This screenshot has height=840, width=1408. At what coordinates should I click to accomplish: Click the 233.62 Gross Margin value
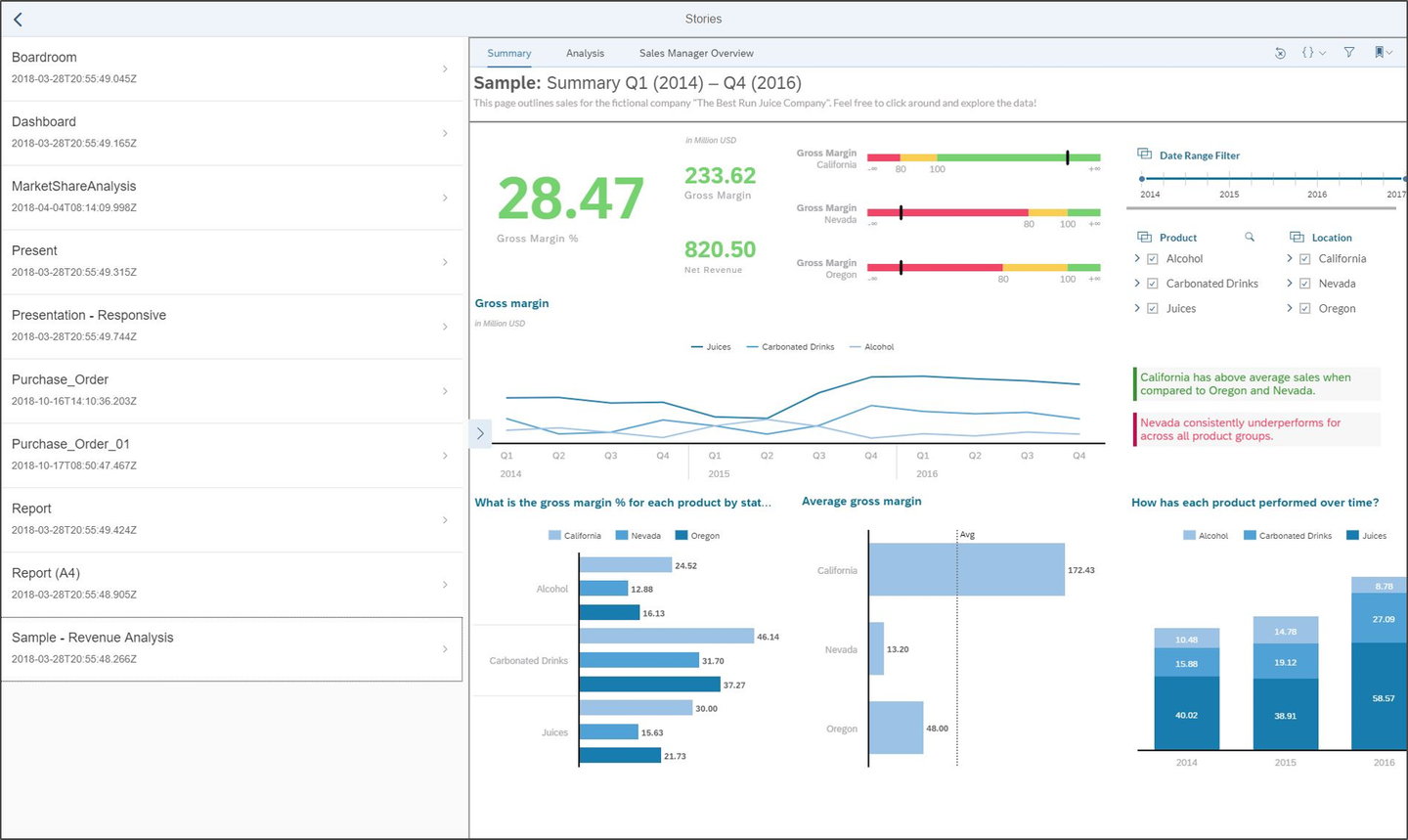tap(720, 176)
